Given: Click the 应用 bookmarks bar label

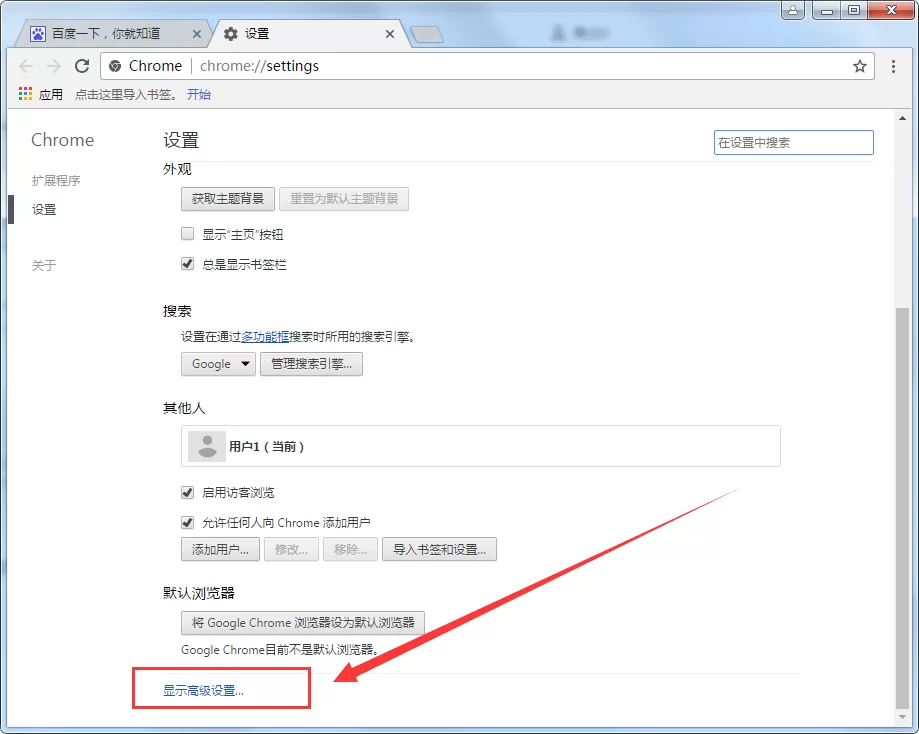Looking at the screenshot, I should coord(51,94).
